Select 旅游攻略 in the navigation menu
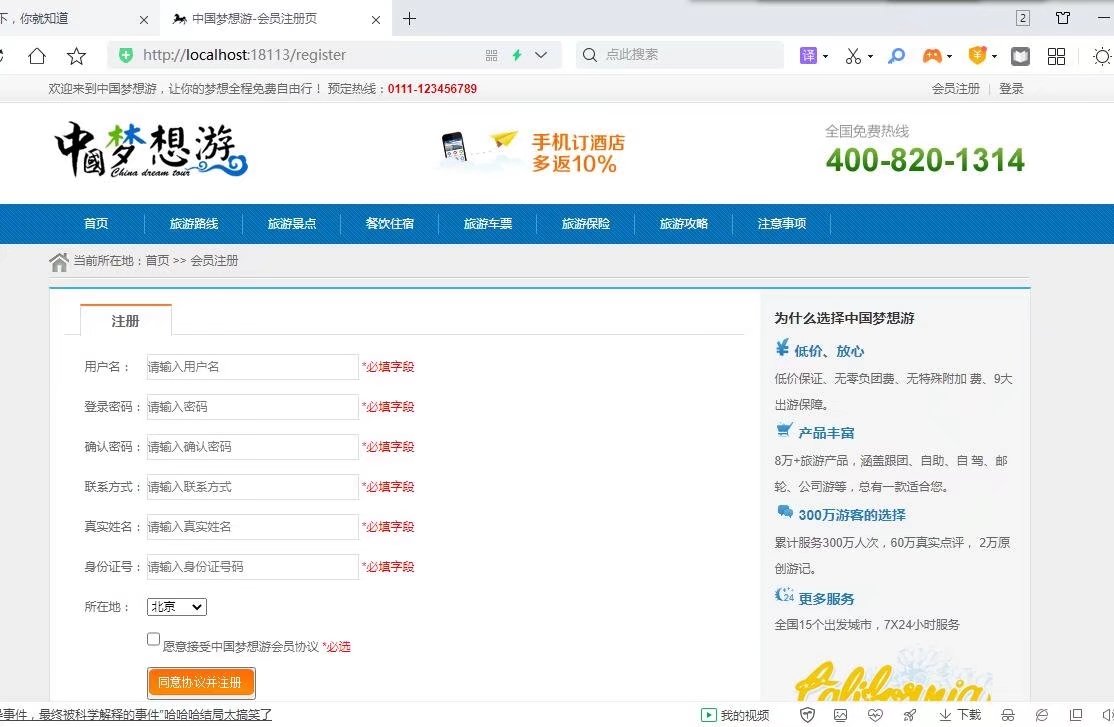 click(x=683, y=223)
